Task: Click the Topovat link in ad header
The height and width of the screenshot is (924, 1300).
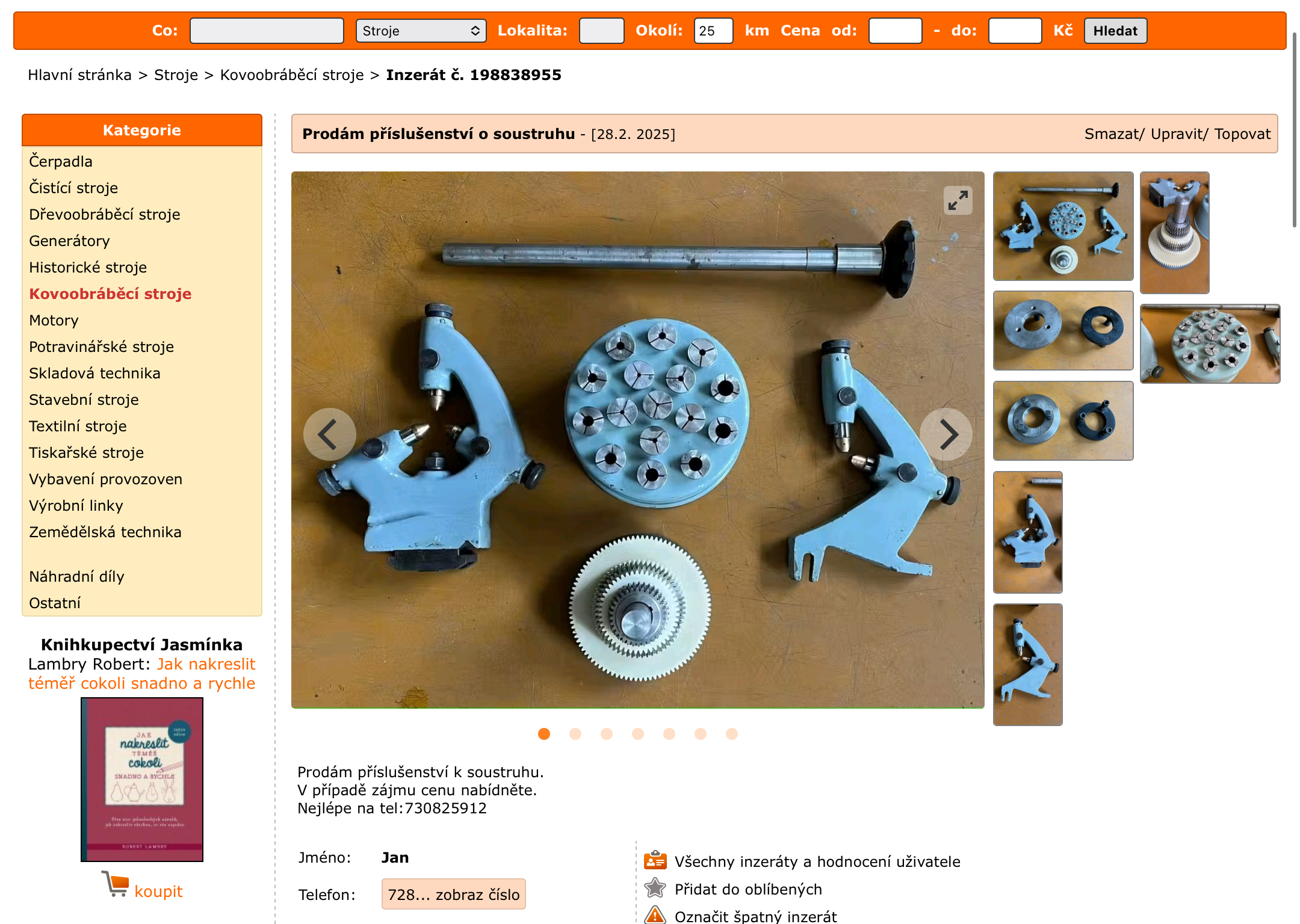Action: pyautogui.click(x=1242, y=134)
